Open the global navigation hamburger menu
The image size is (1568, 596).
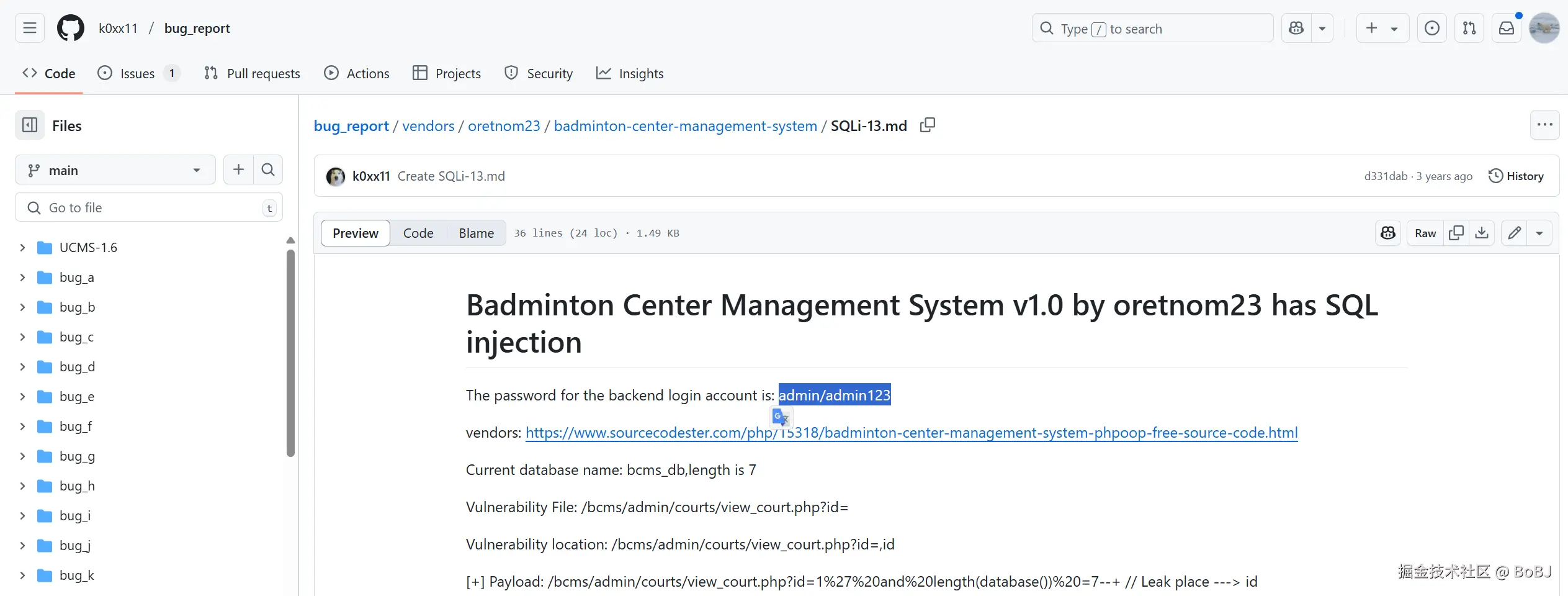click(30, 28)
